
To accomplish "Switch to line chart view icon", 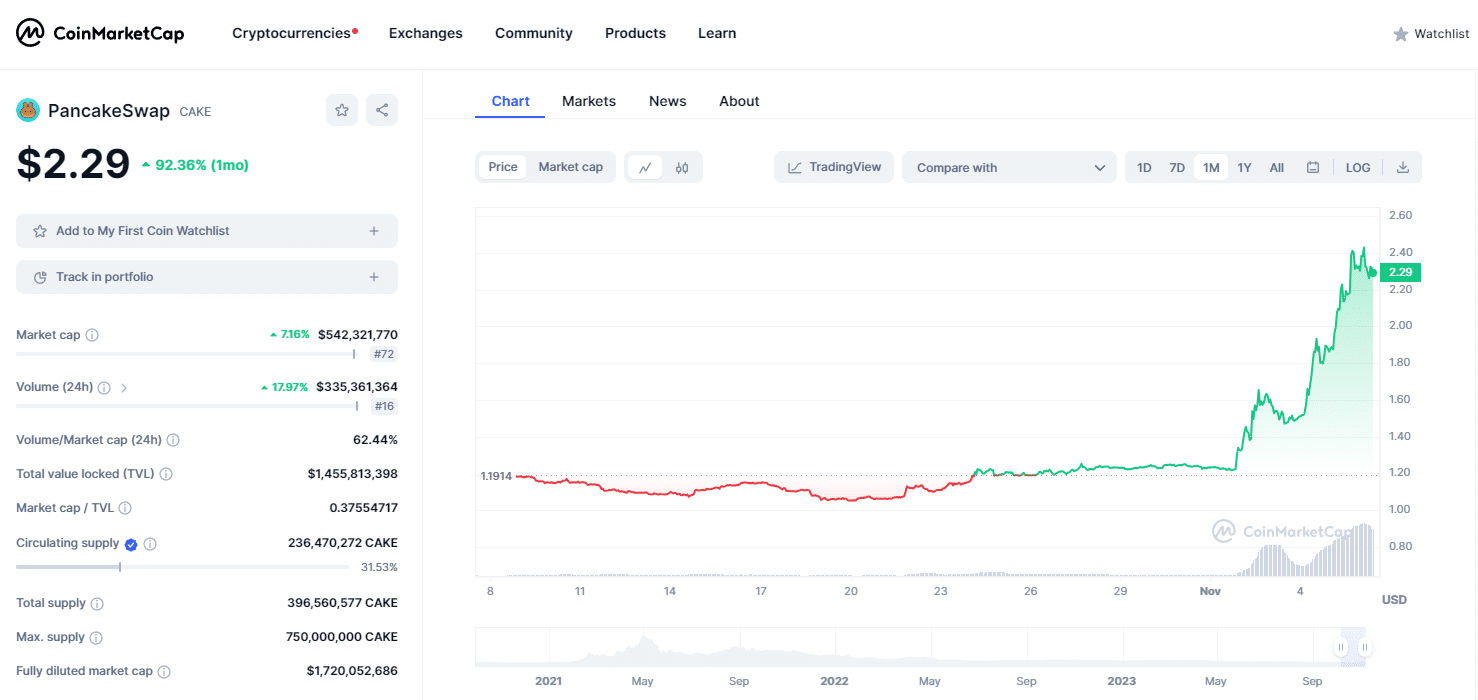I will [x=645, y=168].
